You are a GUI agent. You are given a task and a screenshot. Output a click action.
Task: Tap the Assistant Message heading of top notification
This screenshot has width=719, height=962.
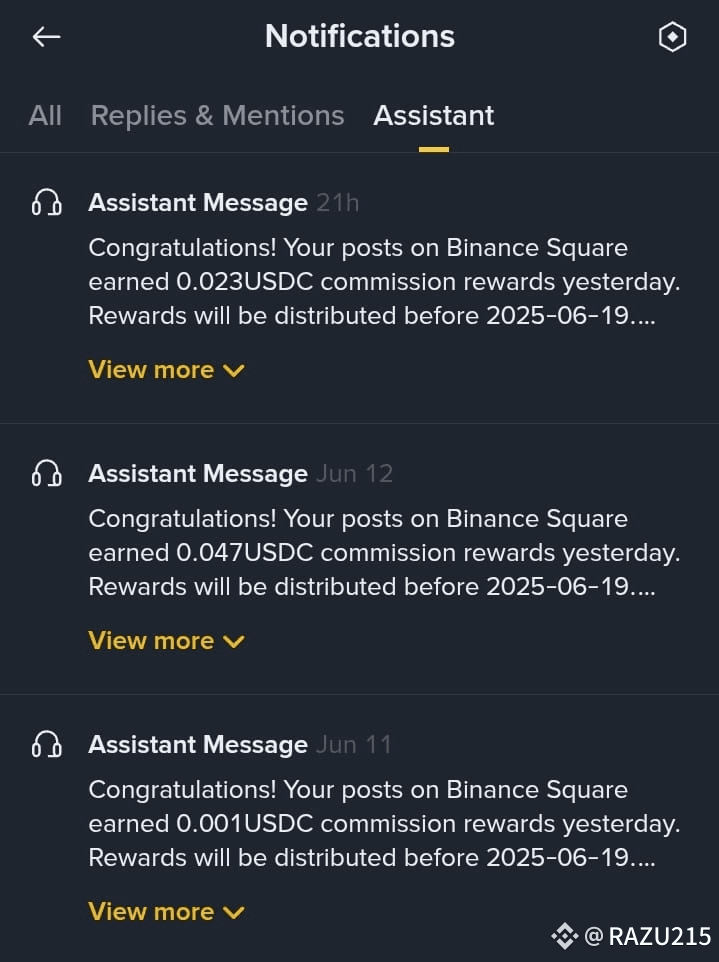tap(198, 202)
